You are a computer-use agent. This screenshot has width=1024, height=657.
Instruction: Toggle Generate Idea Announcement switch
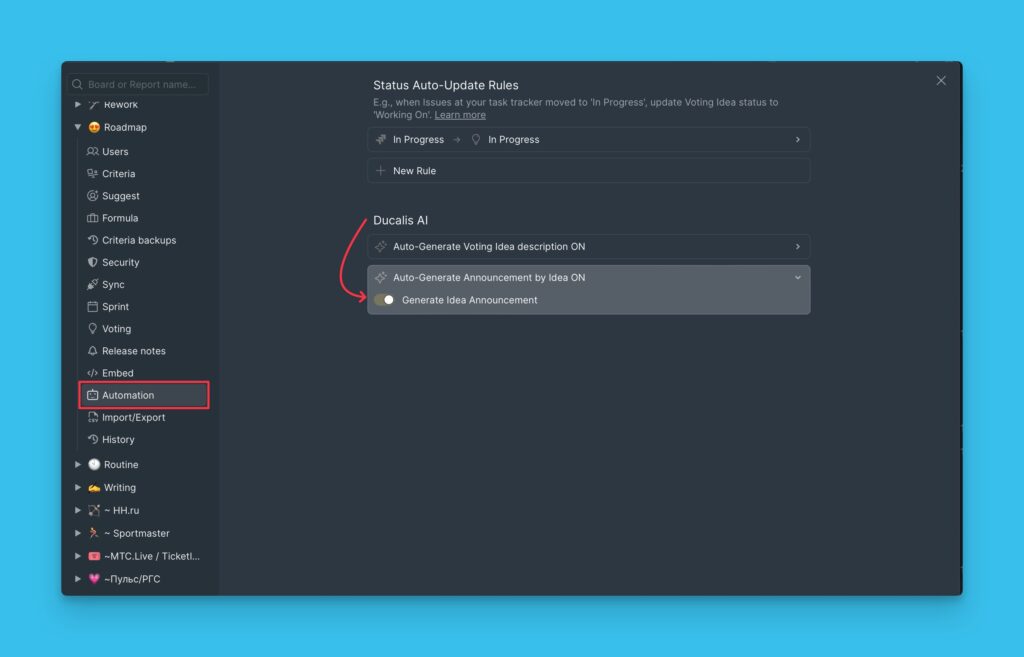tap(384, 300)
